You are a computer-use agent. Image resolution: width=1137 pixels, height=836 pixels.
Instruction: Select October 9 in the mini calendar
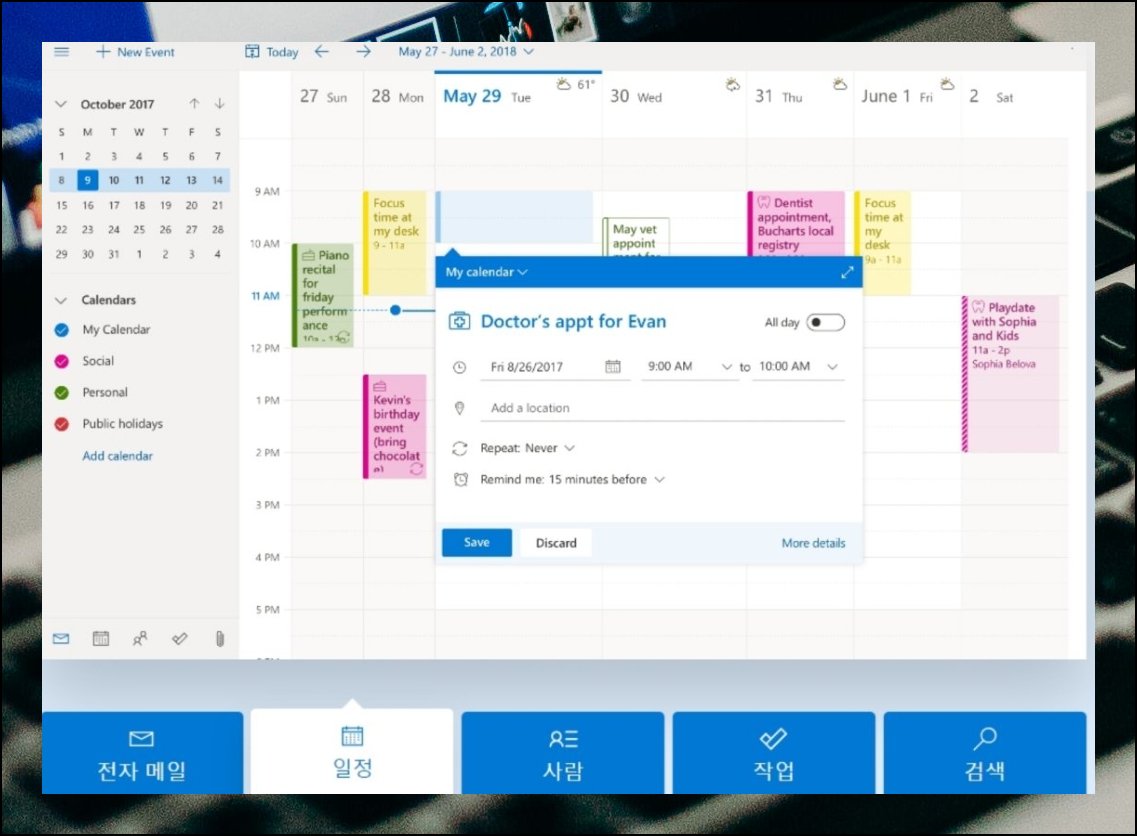[87, 180]
